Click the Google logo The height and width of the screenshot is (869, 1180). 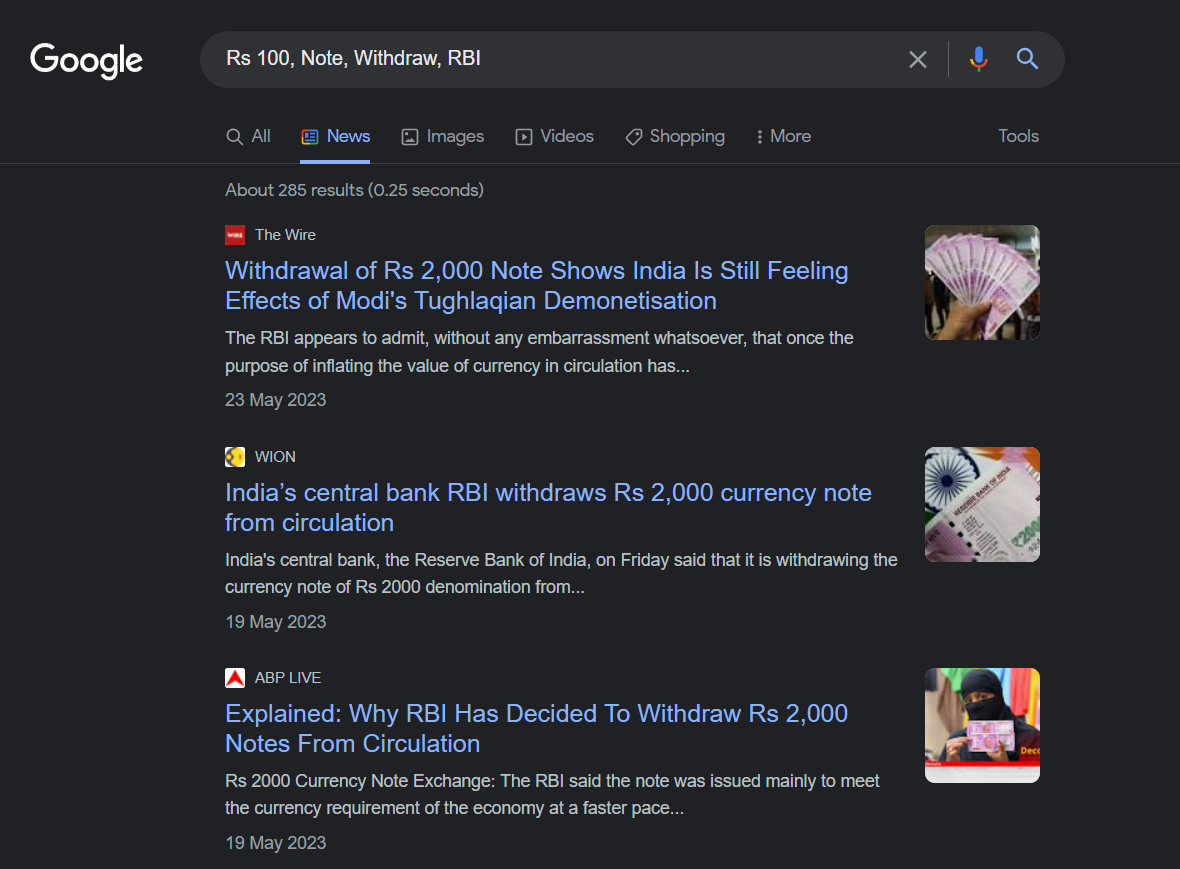pos(87,60)
